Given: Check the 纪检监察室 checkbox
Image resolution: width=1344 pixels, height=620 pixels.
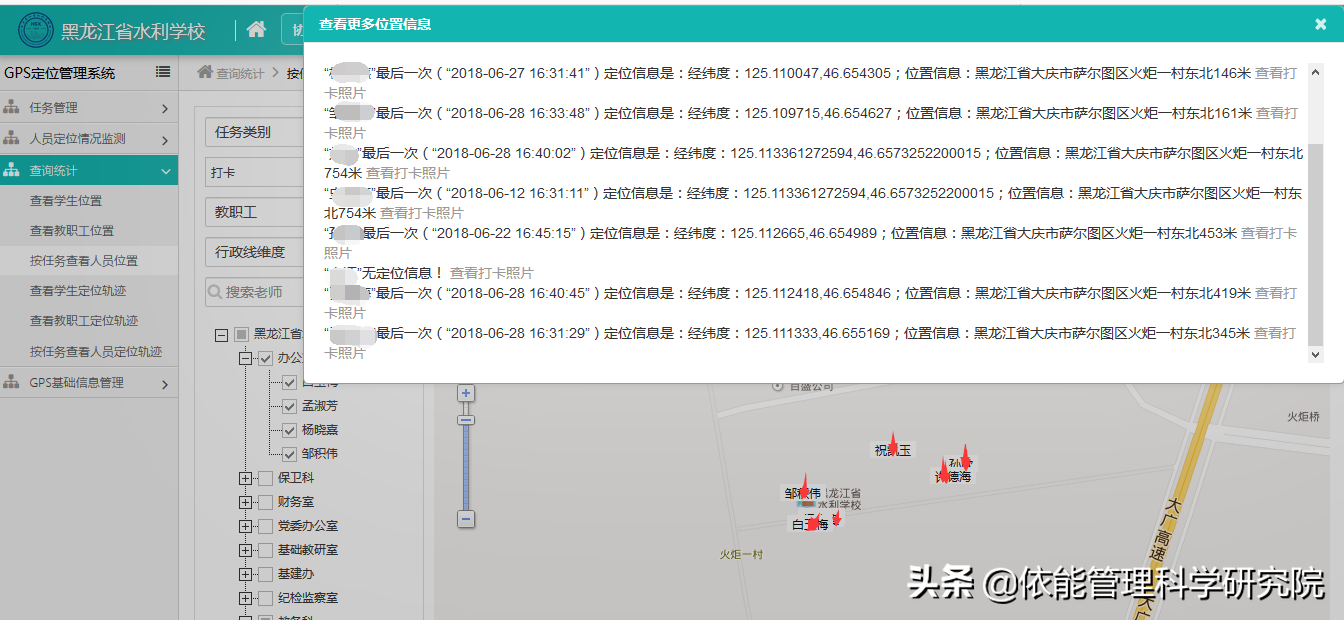Looking at the screenshot, I should (x=266, y=598).
